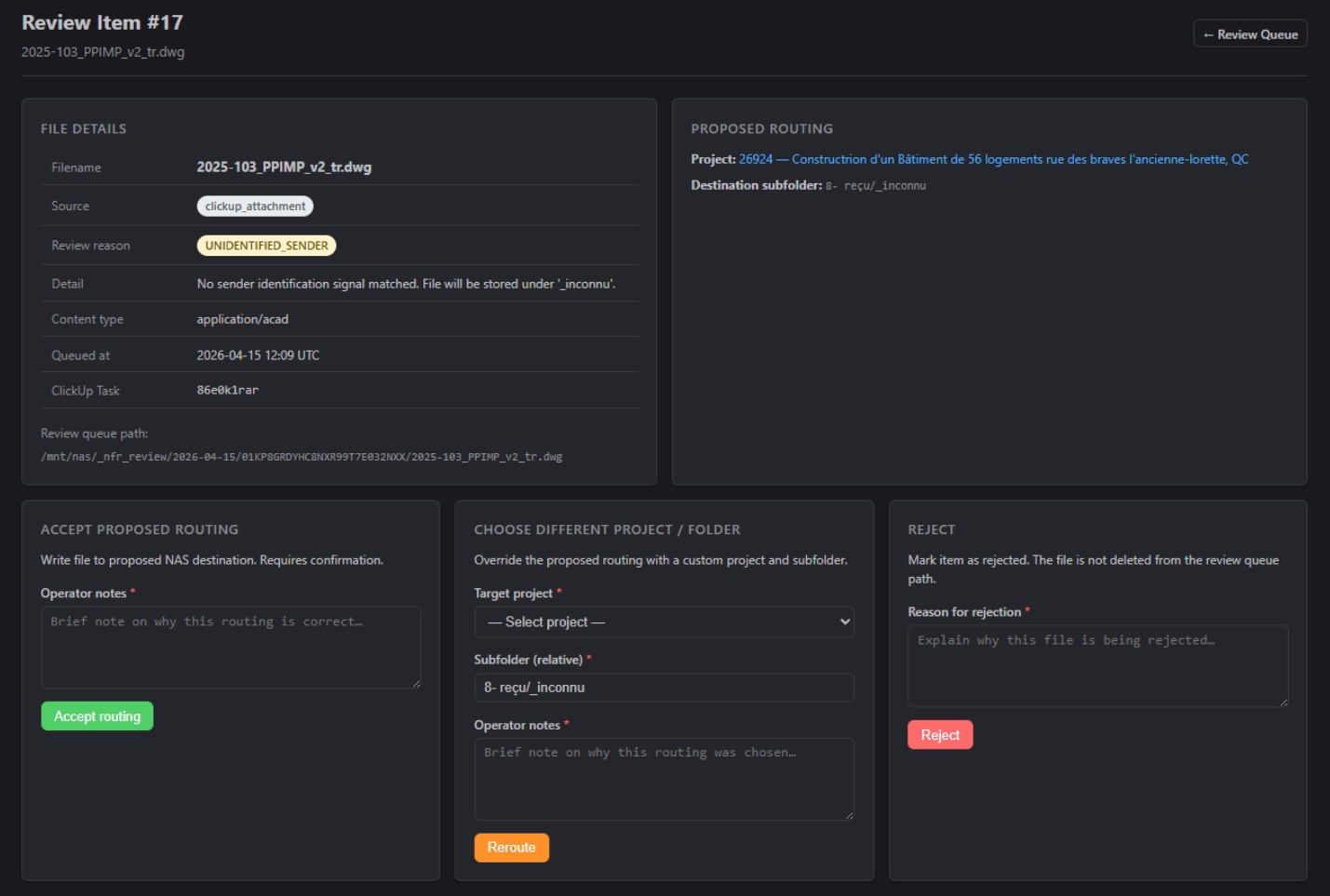1330x896 pixels.
Task: Click the bold filename in File Details
Action: tap(284, 167)
